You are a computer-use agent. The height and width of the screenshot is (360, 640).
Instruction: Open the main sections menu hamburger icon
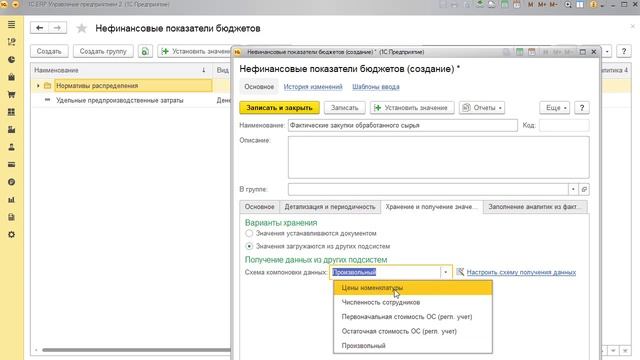11,24
